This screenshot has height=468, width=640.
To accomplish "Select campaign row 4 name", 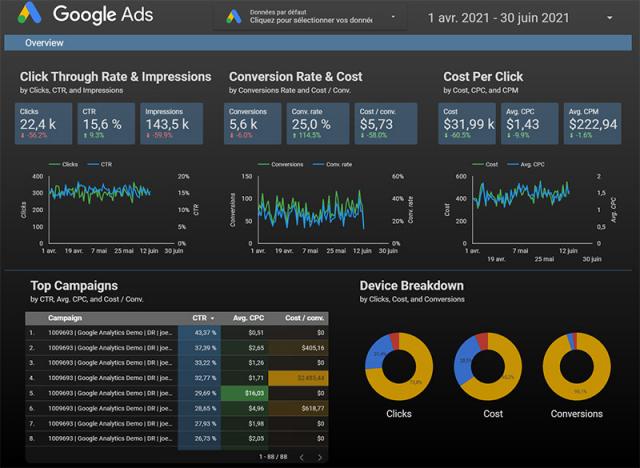I will pos(110,378).
